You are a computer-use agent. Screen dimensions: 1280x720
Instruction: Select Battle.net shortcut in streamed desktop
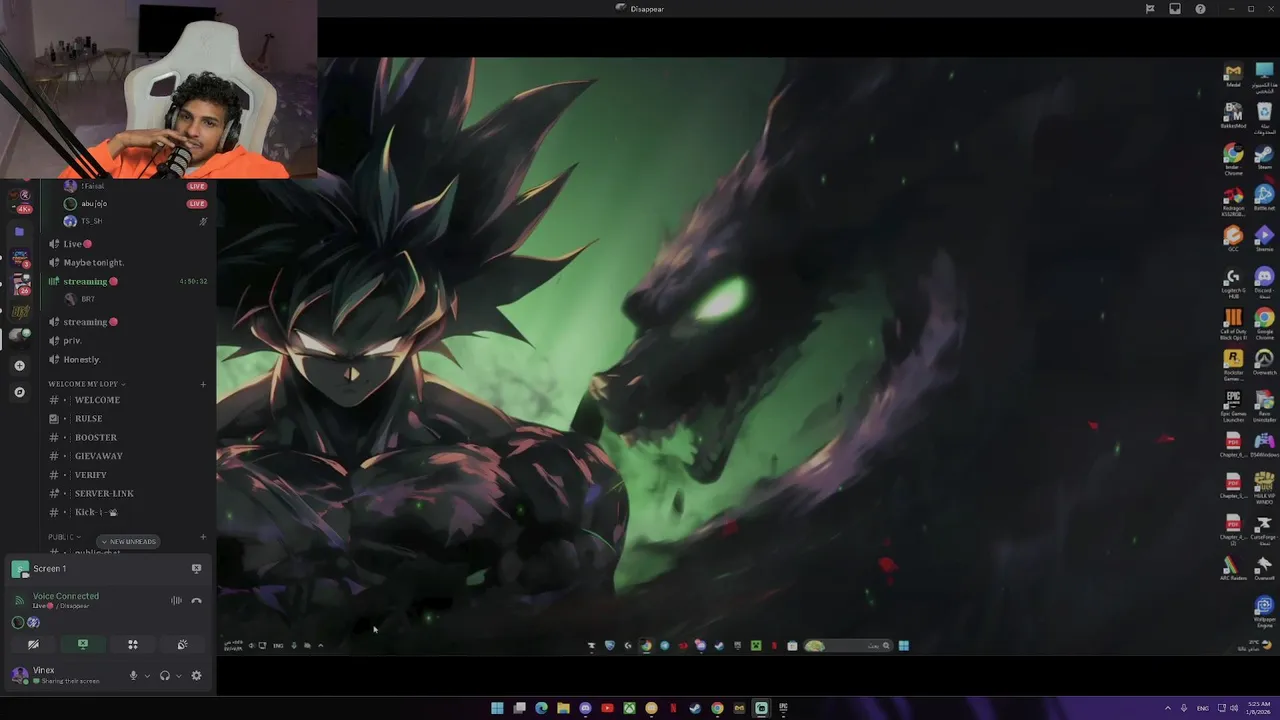pyautogui.click(x=1264, y=197)
